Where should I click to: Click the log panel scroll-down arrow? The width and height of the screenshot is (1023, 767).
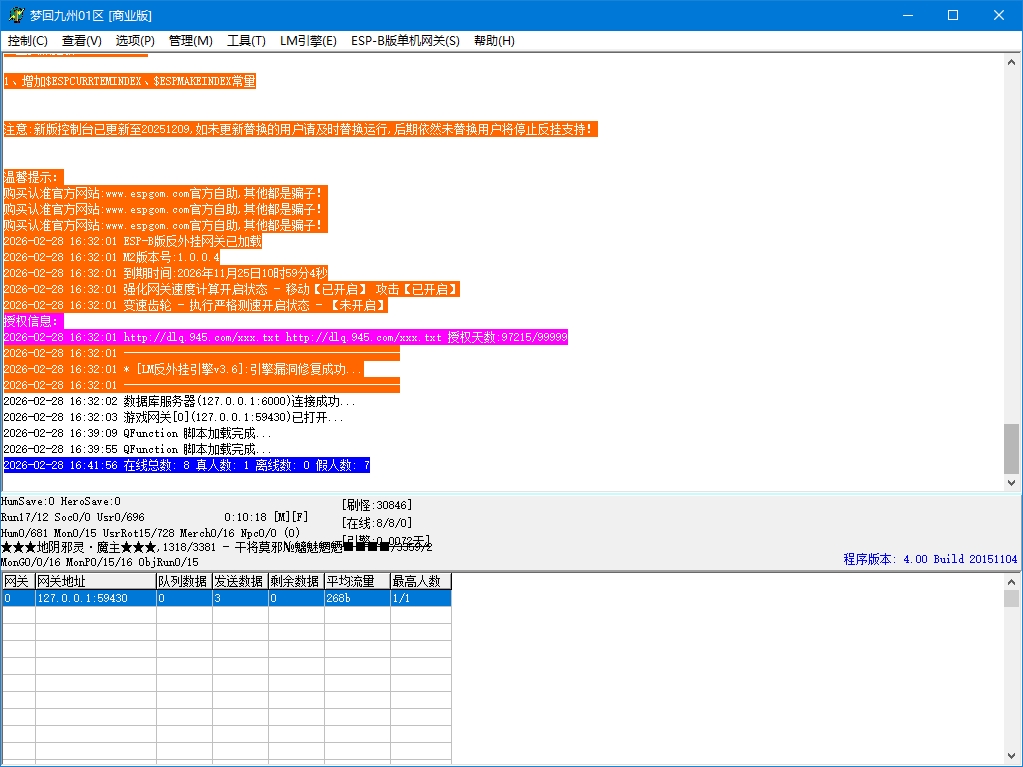click(x=1012, y=482)
